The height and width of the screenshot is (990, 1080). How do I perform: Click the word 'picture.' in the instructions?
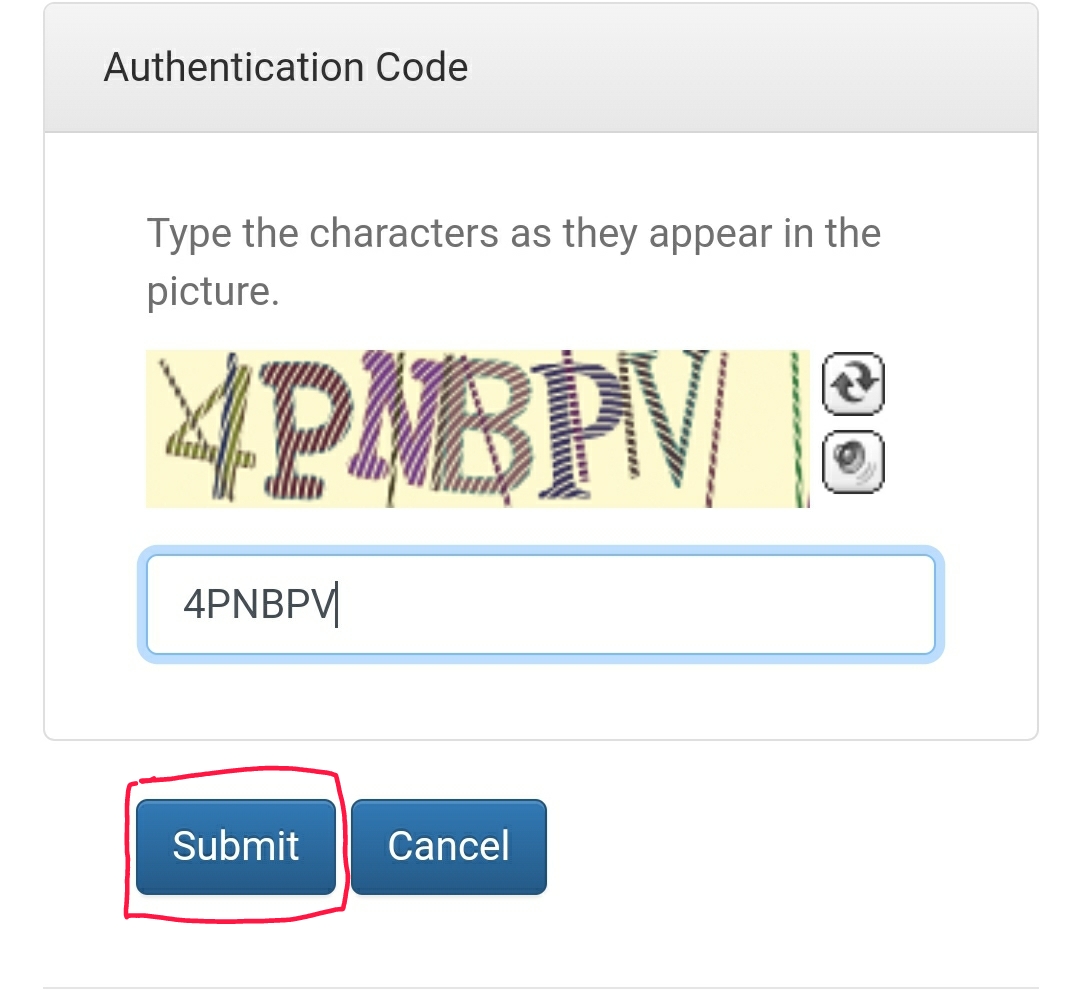(213, 292)
